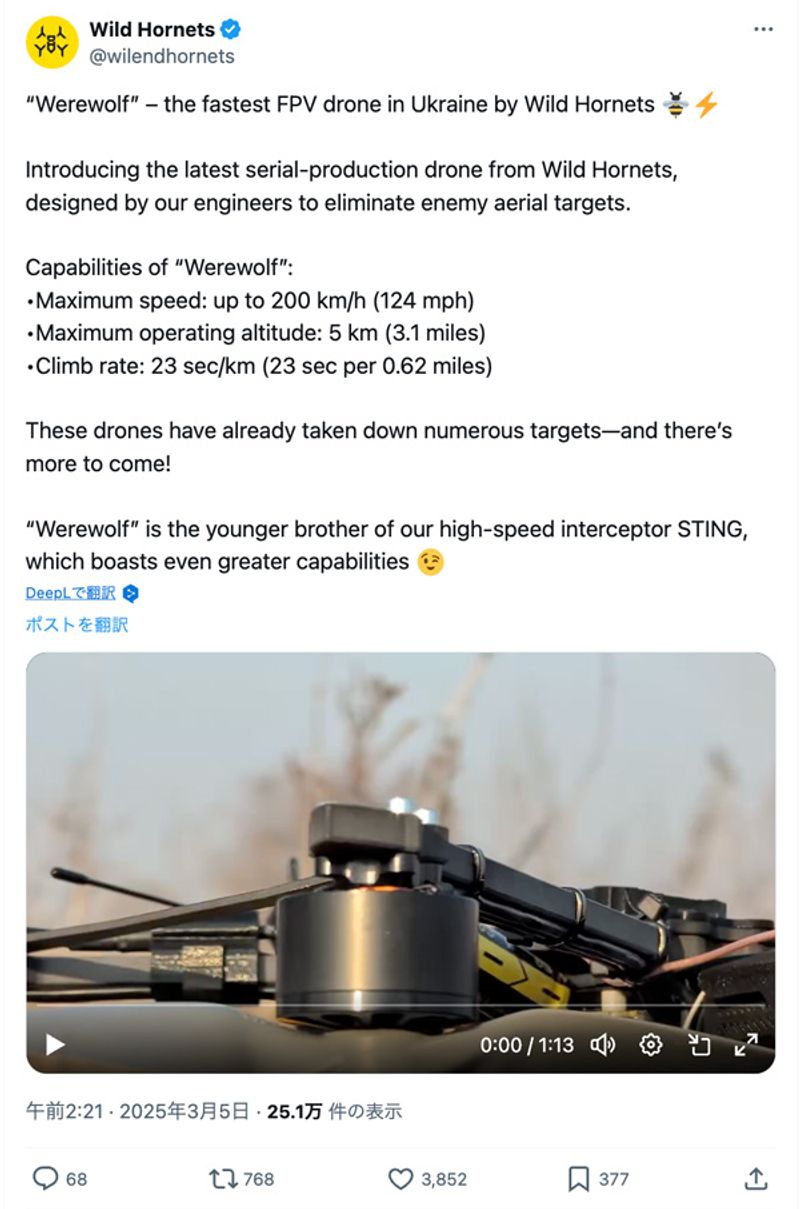Play the Werewolf drone video
Screen dimensions: 800x1209
(x=55, y=1045)
